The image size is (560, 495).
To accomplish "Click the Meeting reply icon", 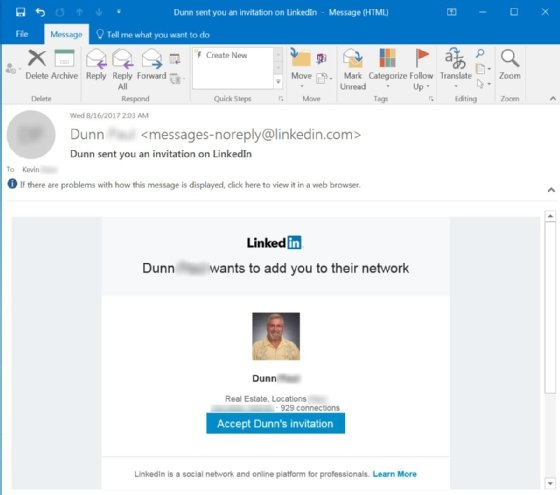I will (175, 58).
